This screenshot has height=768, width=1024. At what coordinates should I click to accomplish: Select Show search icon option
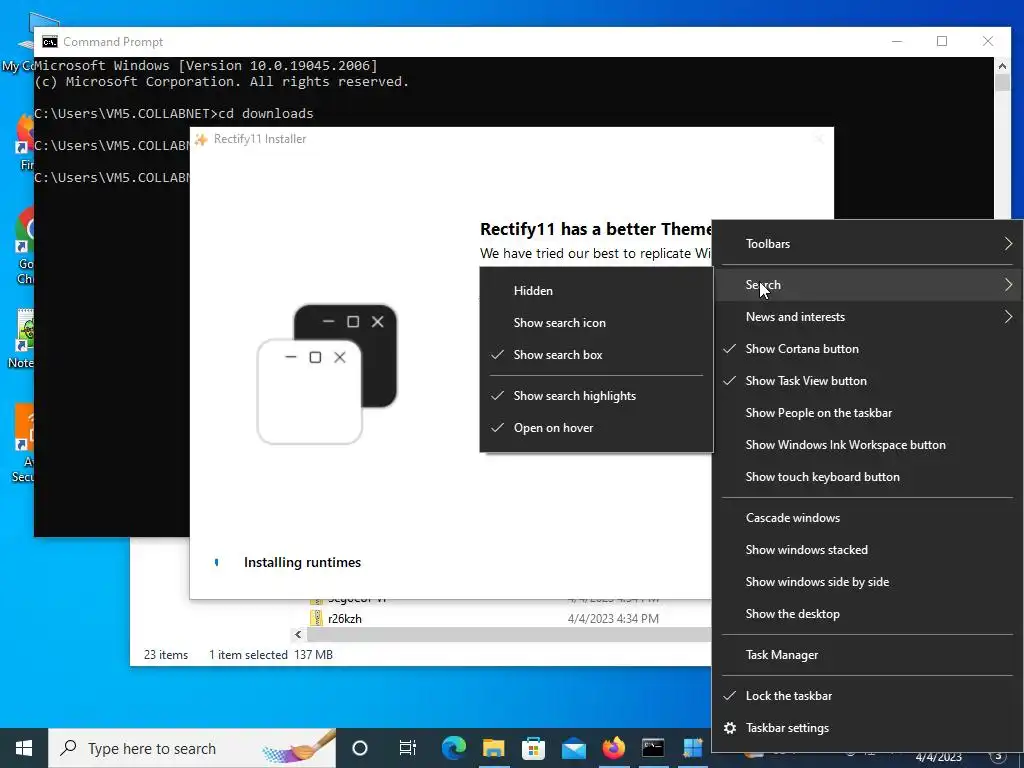(x=596, y=323)
